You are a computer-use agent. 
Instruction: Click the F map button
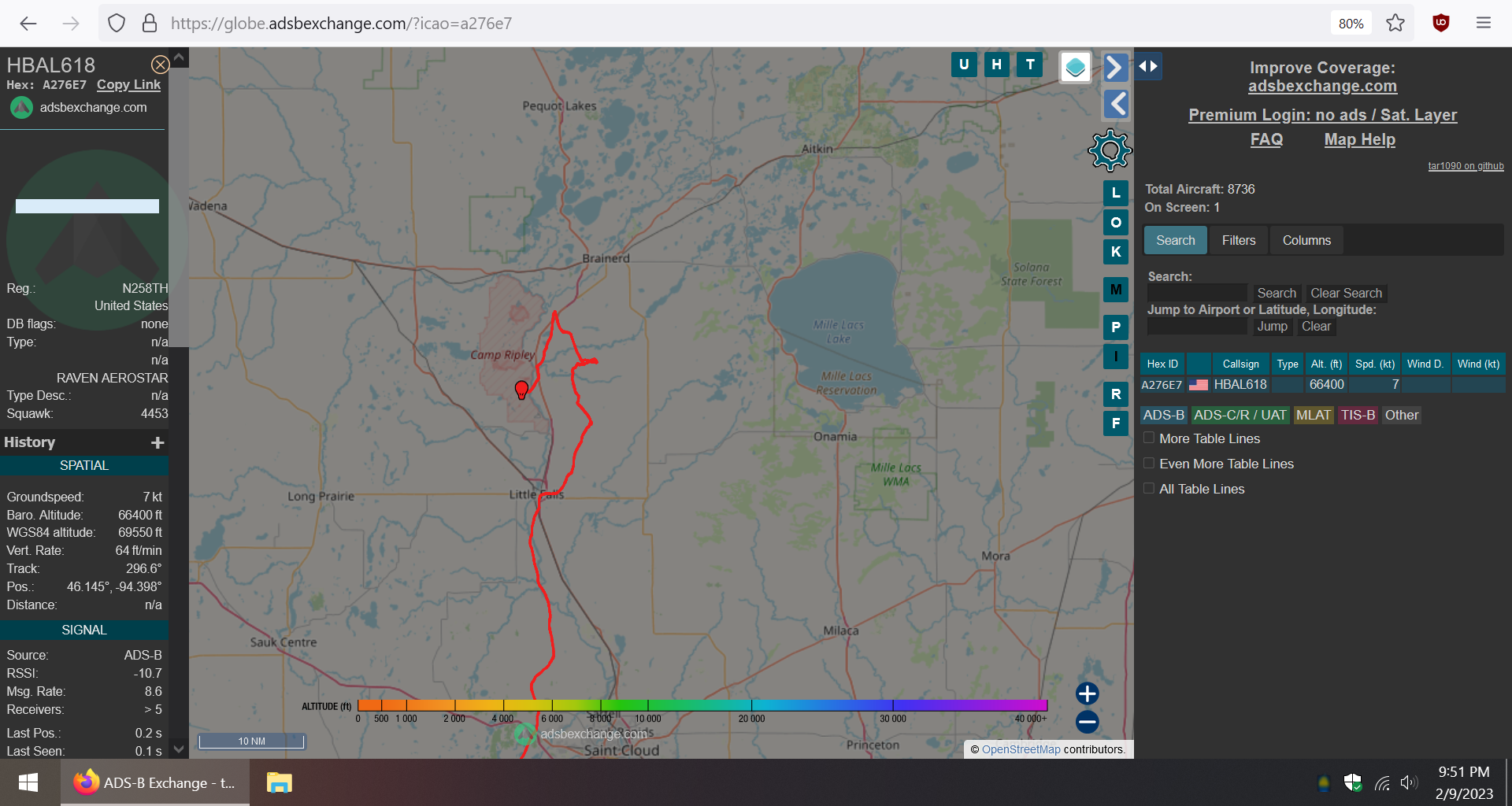click(1116, 423)
